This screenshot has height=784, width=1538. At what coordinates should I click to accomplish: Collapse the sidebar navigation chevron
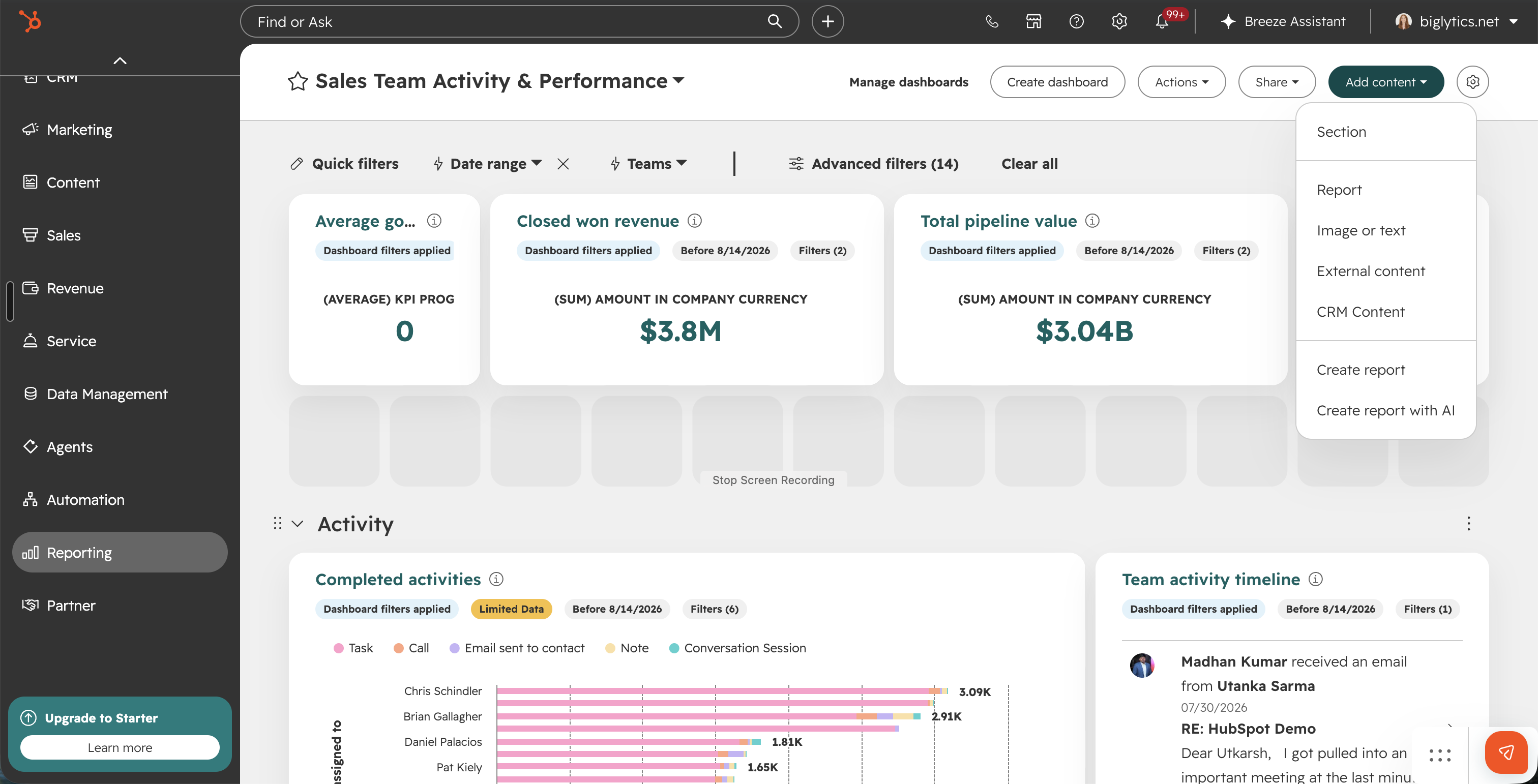click(x=120, y=61)
